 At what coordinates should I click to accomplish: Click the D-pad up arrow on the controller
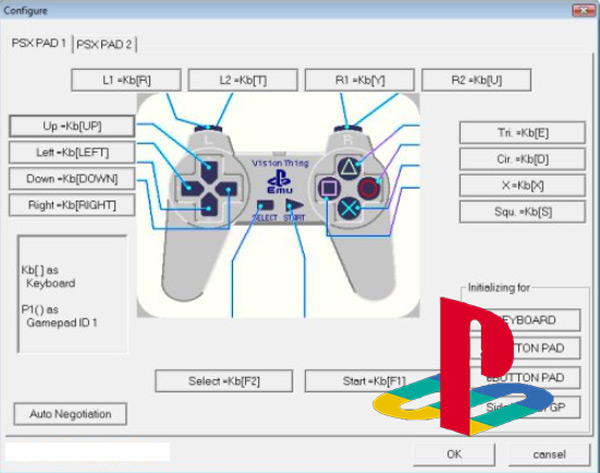pos(207,168)
